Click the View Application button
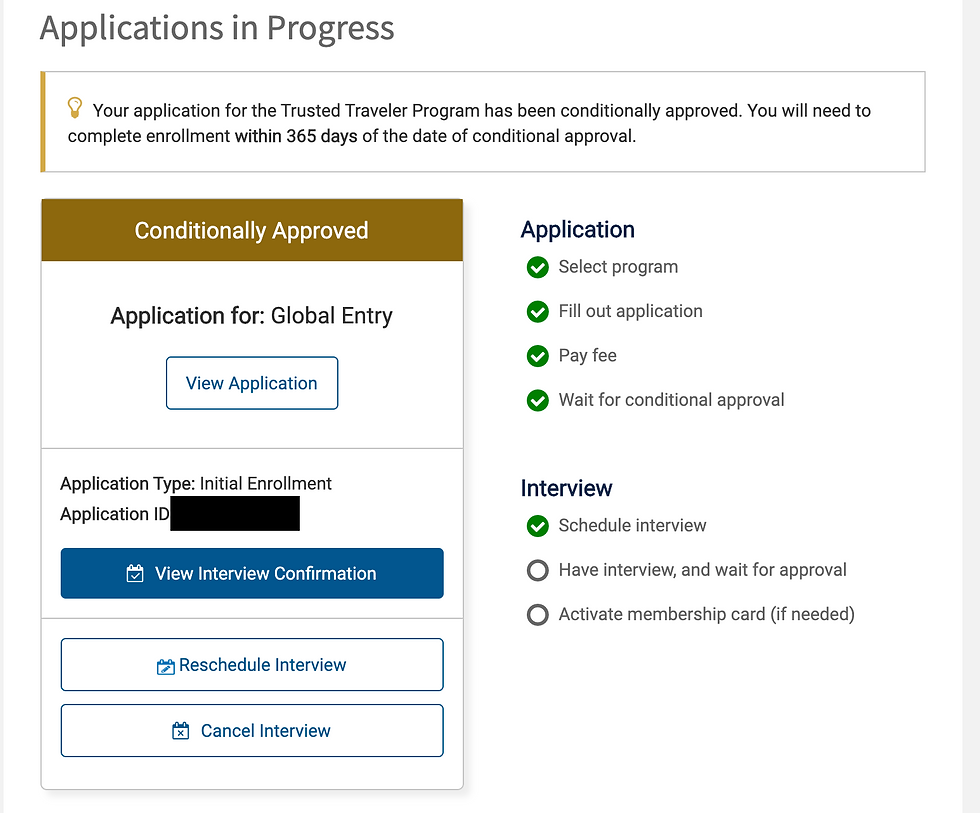The height and width of the screenshot is (813, 980). (x=252, y=383)
